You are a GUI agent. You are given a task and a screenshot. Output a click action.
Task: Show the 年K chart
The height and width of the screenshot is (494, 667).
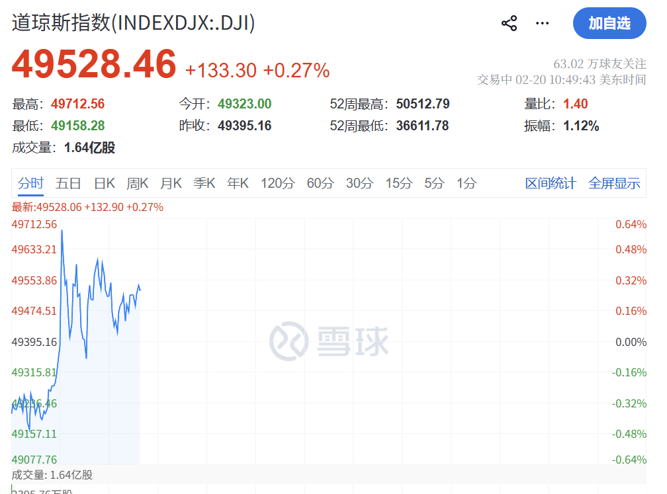[x=237, y=183]
